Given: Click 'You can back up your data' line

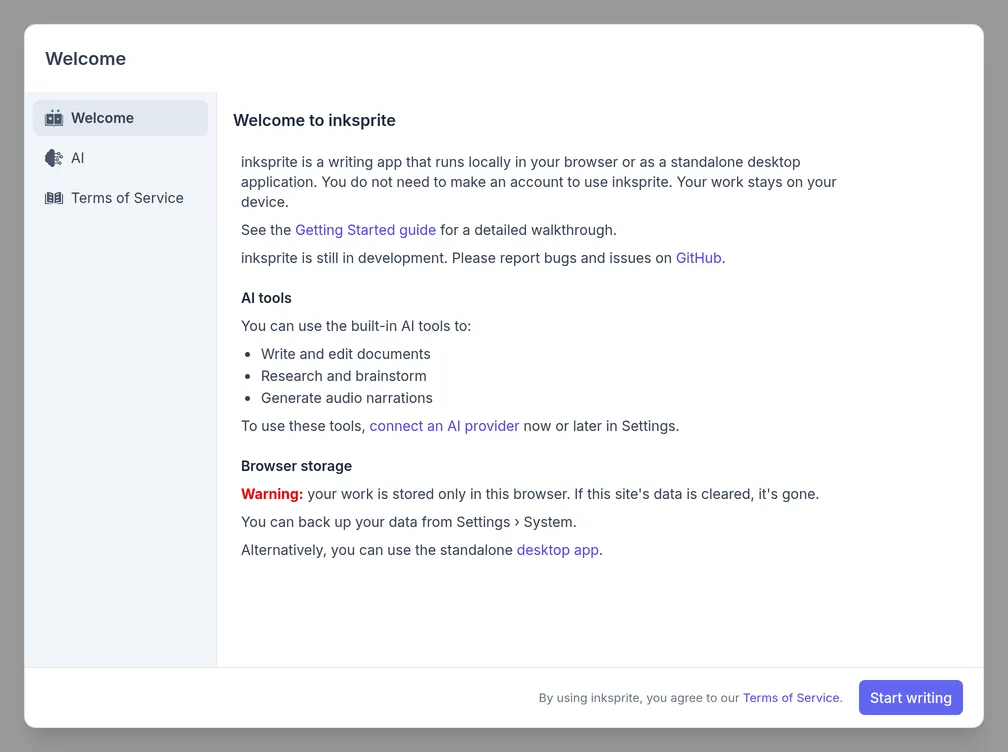Looking at the screenshot, I should point(408,522).
